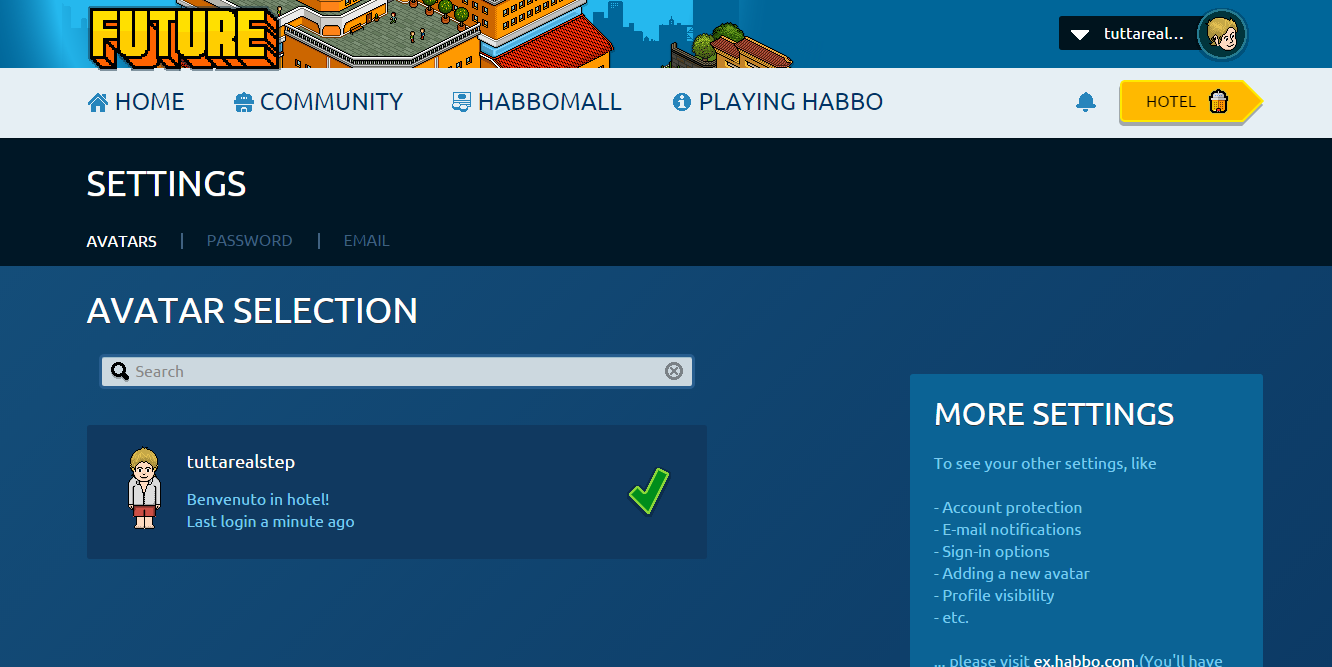Open notifications via the bell icon

[1086, 101]
